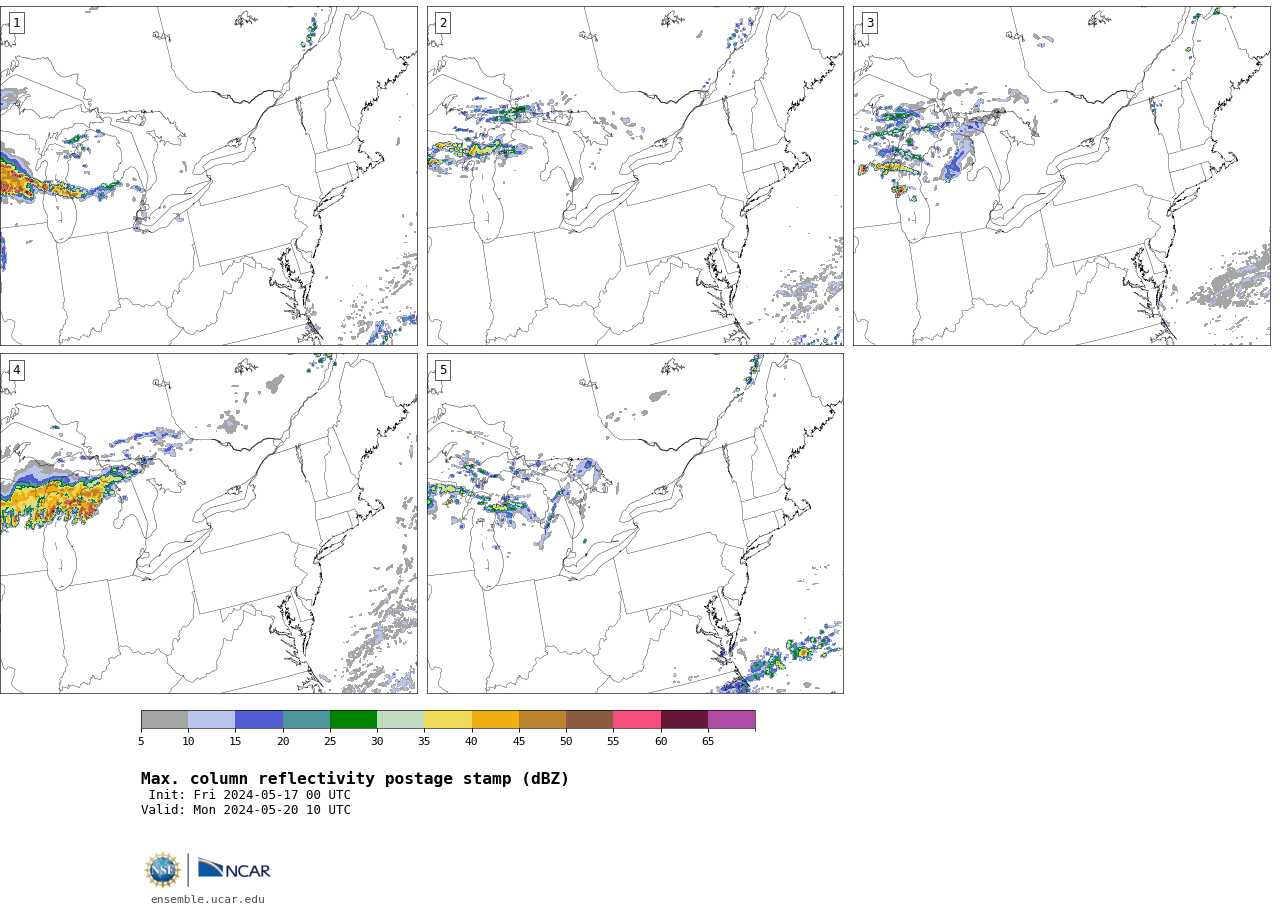1280x910 pixels.
Task: Open postage stamp map member 3
Action: (1062, 176)
